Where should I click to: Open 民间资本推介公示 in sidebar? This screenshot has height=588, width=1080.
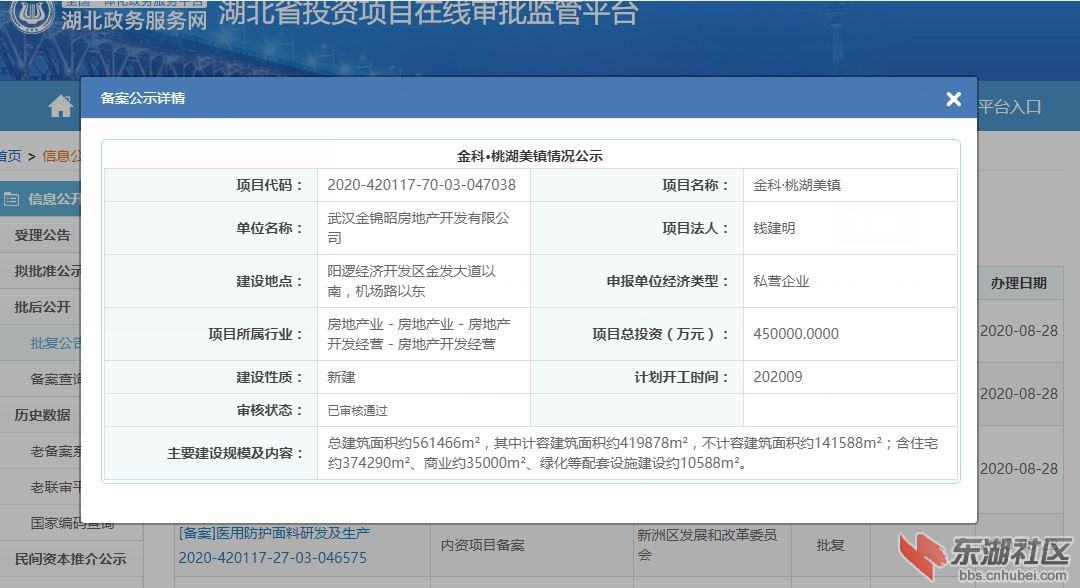click(70, 559)
